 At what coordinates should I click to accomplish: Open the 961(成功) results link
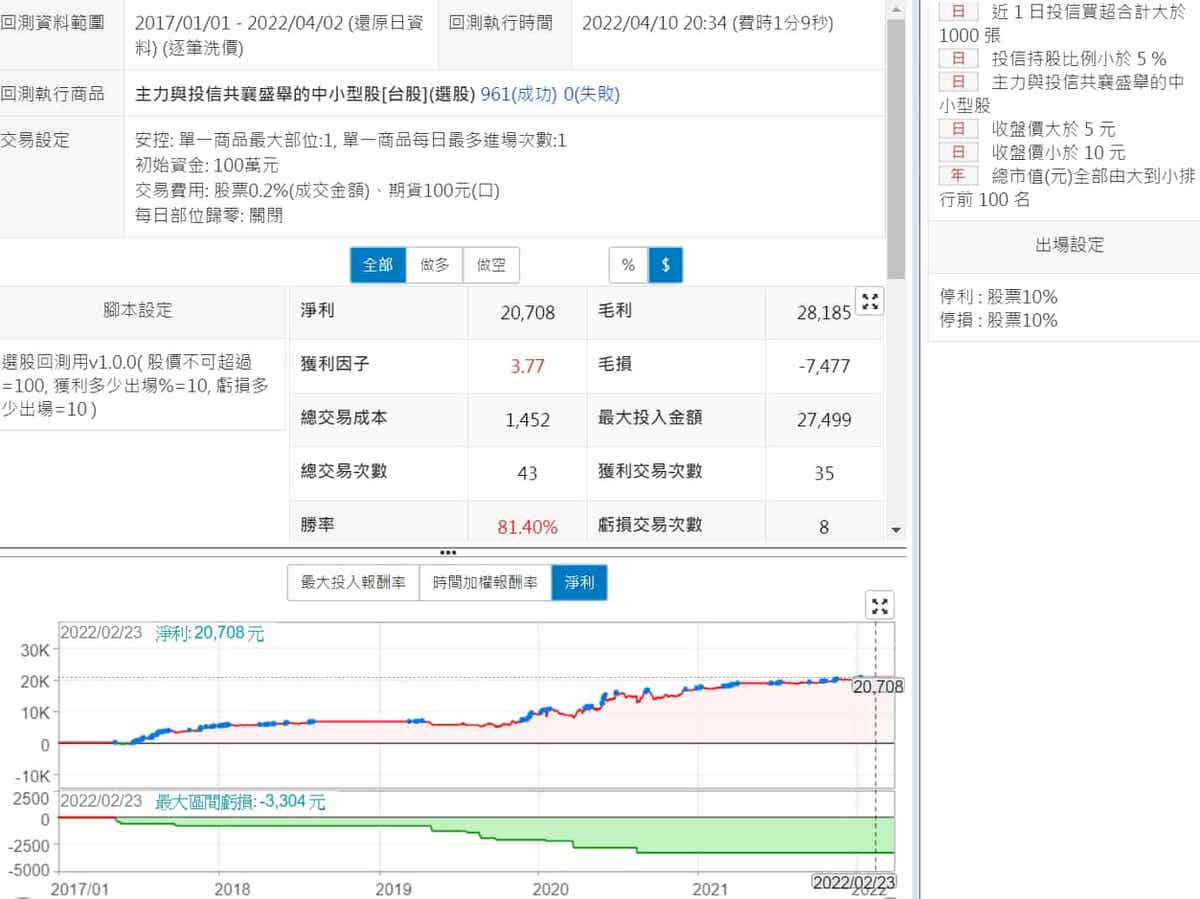(x=520, y=94)
